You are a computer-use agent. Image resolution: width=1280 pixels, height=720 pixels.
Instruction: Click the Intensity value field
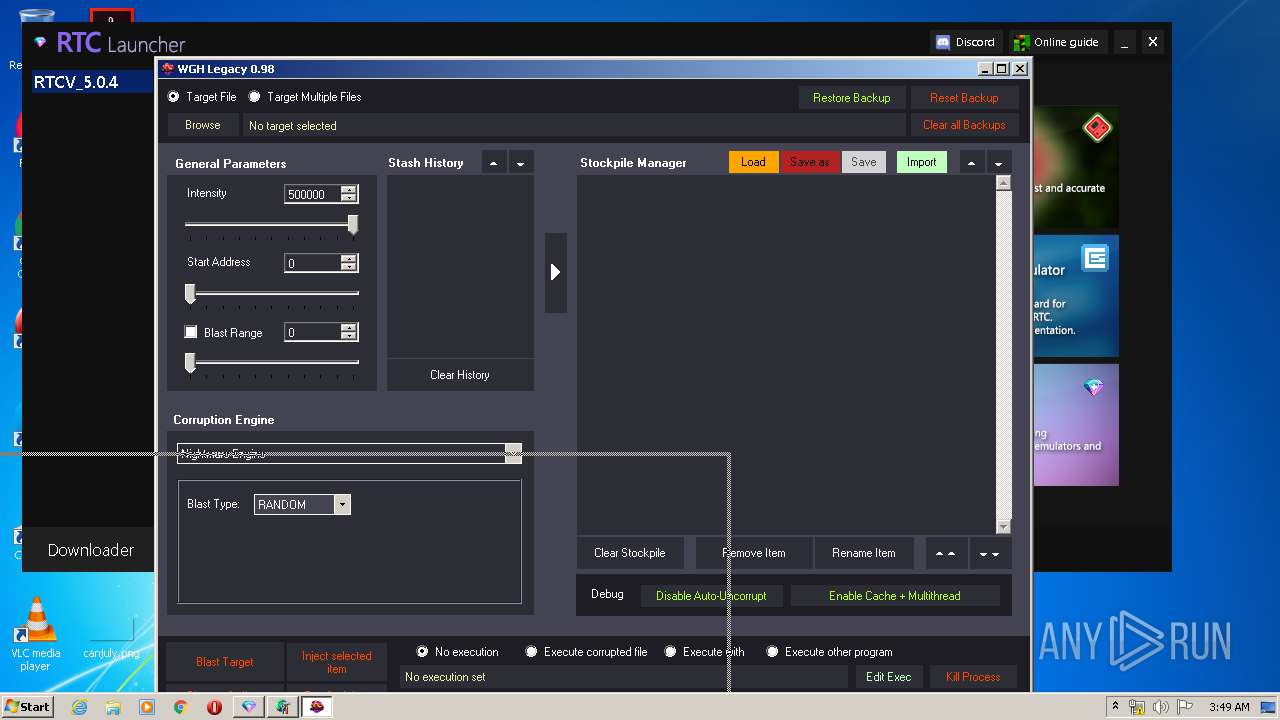[x=312, y=194]
